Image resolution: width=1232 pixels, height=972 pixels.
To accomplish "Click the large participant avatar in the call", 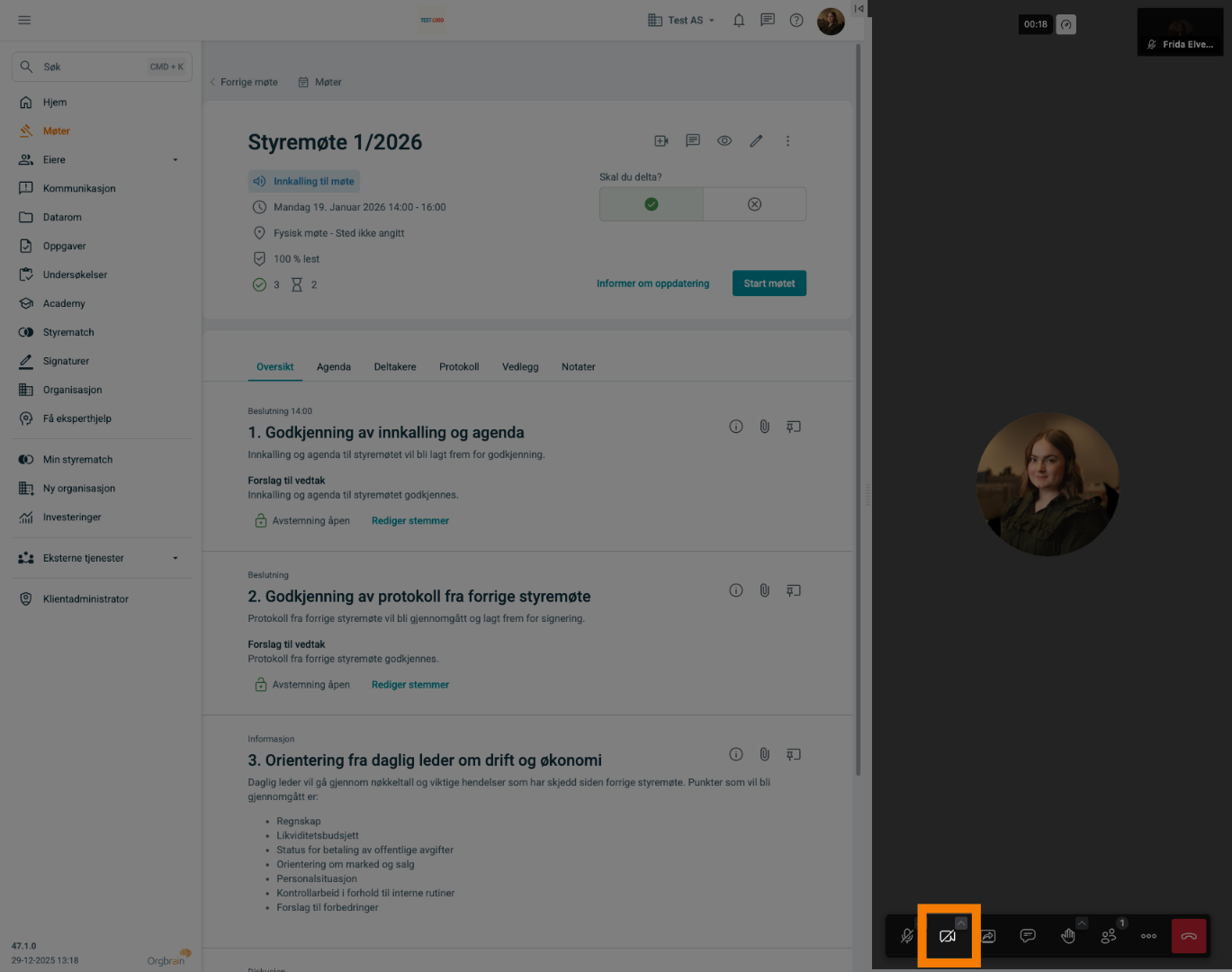I will (1048, 484).
